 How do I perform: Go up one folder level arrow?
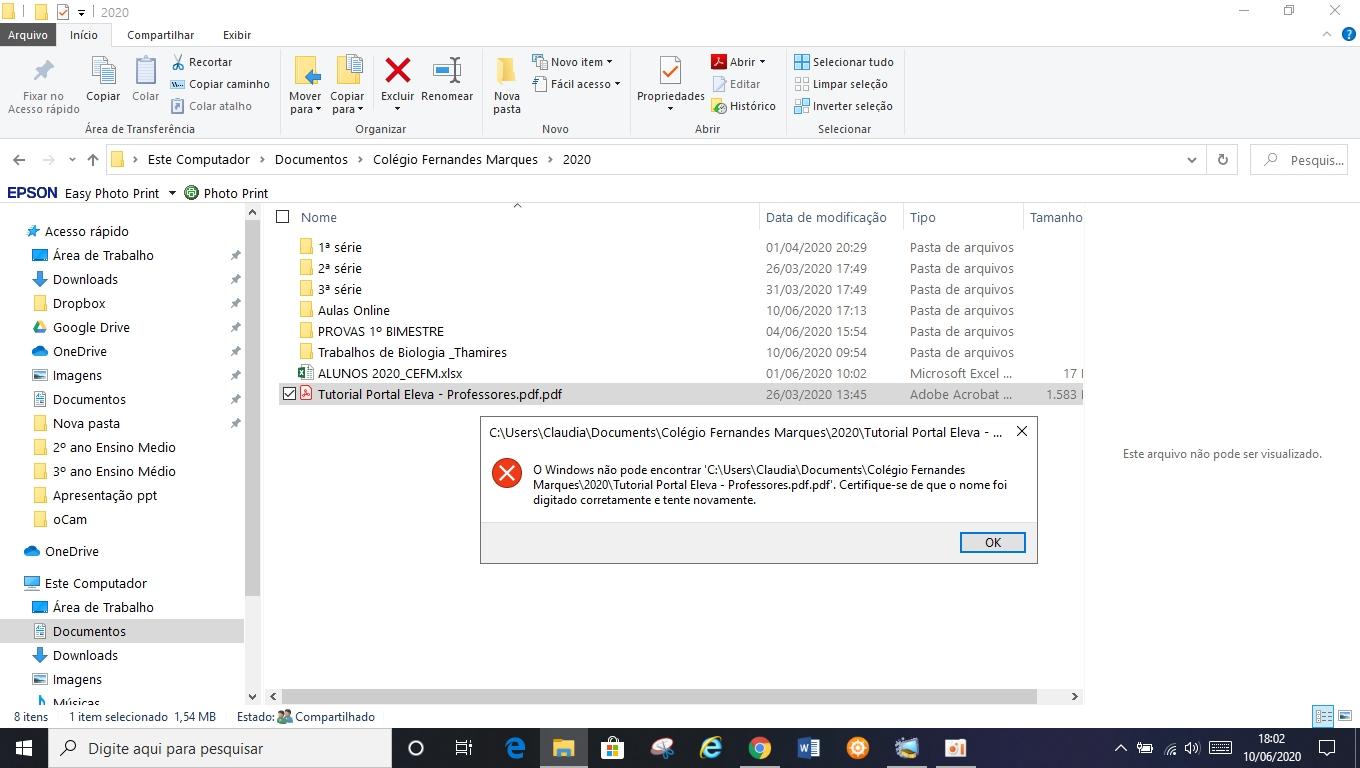[93, 160]
